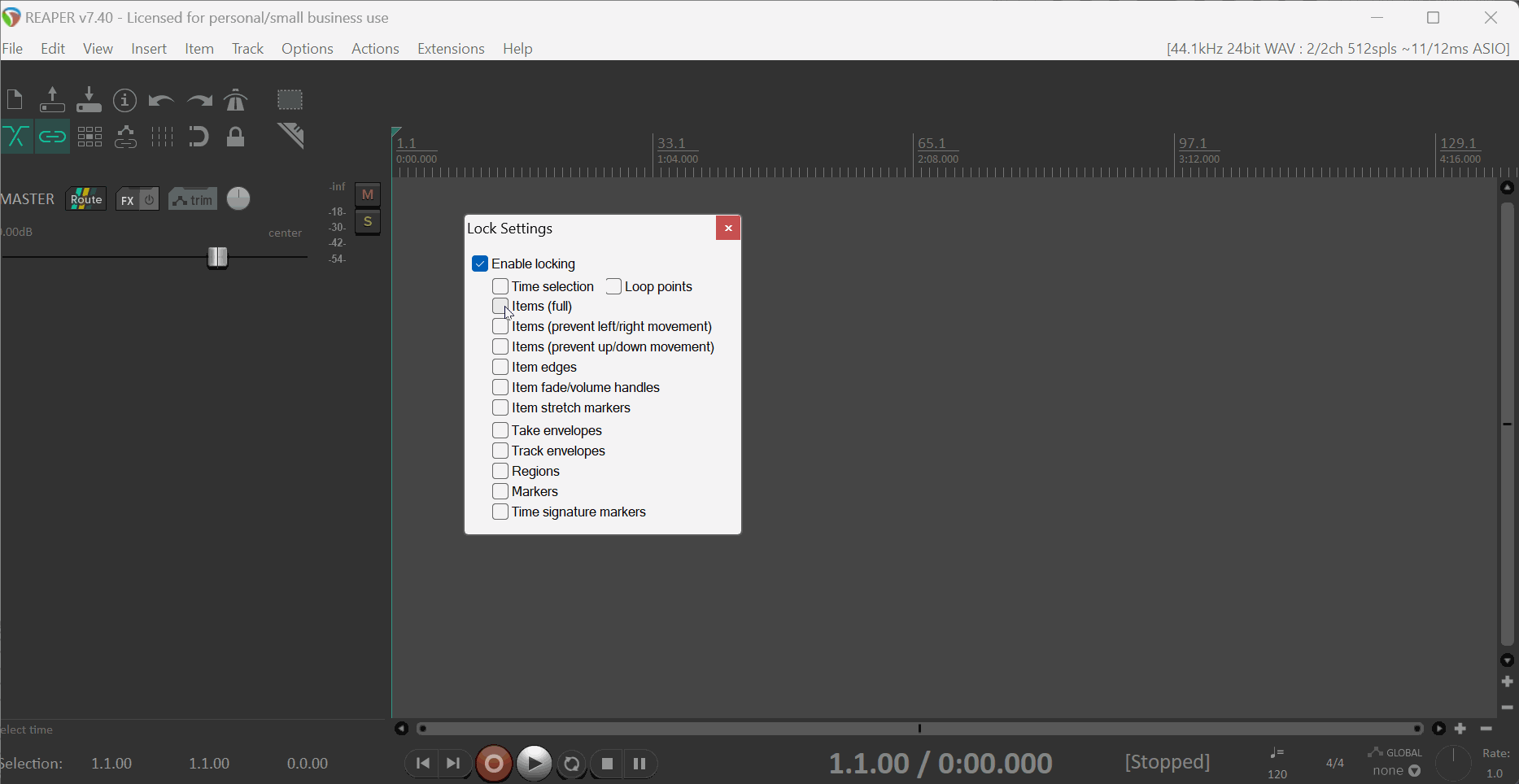1519x784 pixels.
Task: Click the Redo arrow icon
Action: click(x=199, y=101)
